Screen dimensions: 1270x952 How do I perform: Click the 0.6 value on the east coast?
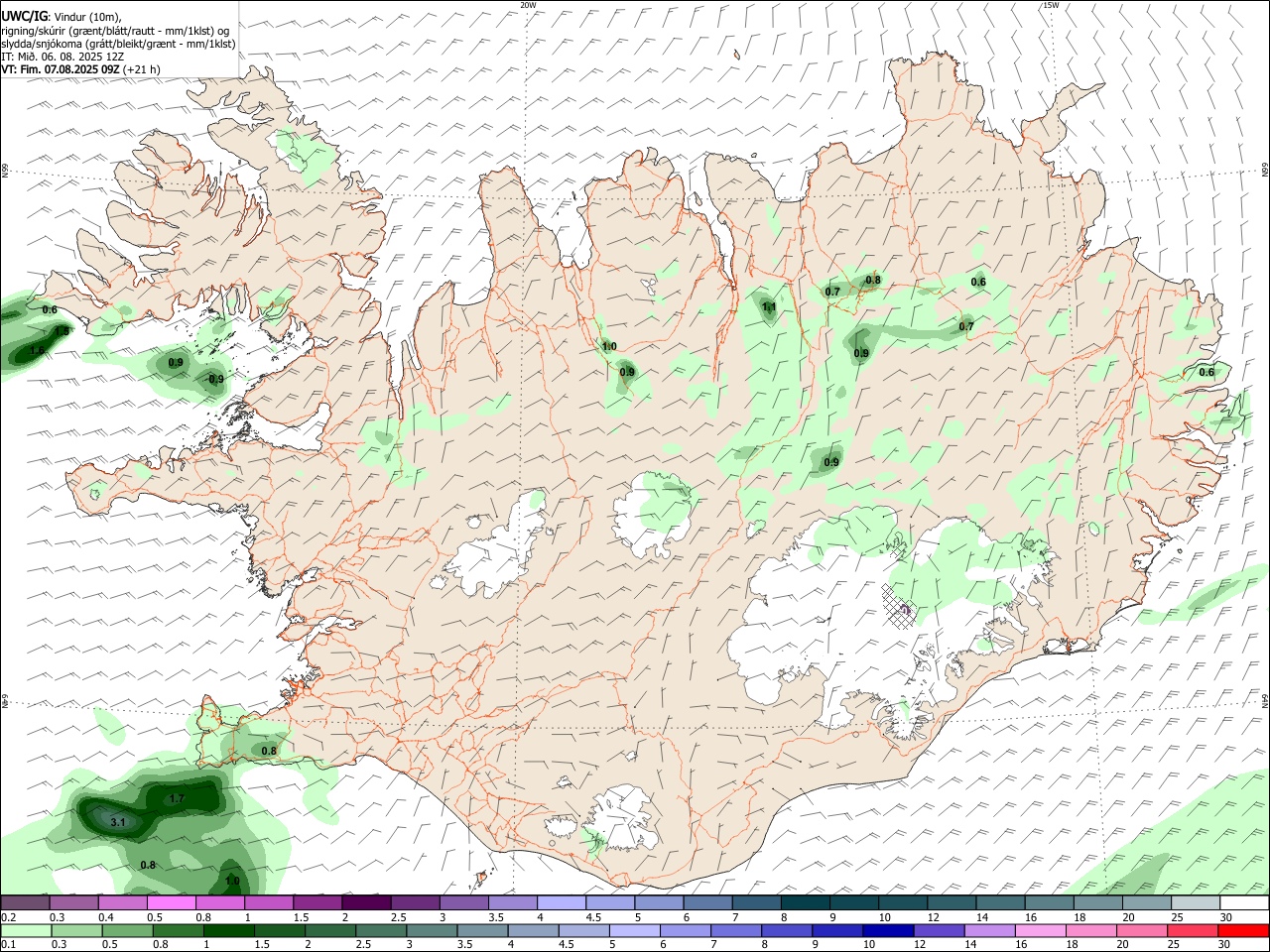1206,372
